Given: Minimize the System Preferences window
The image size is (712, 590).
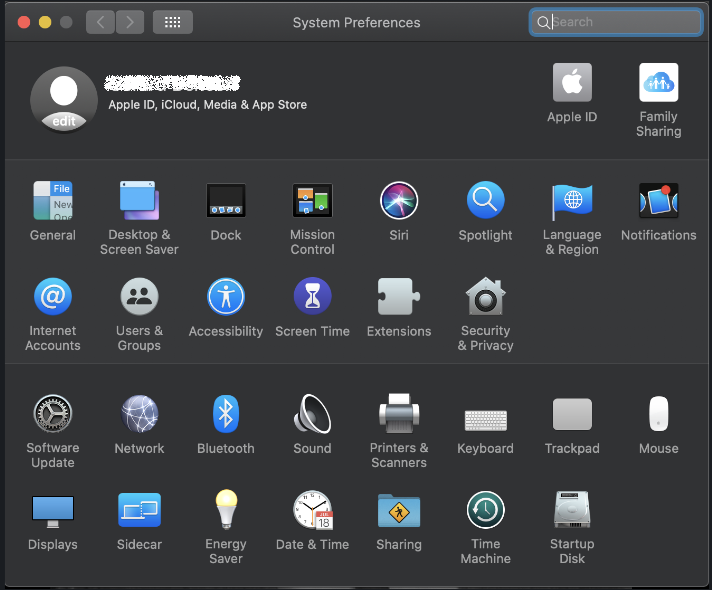Looking at the screenshot, I should (45, 22).
